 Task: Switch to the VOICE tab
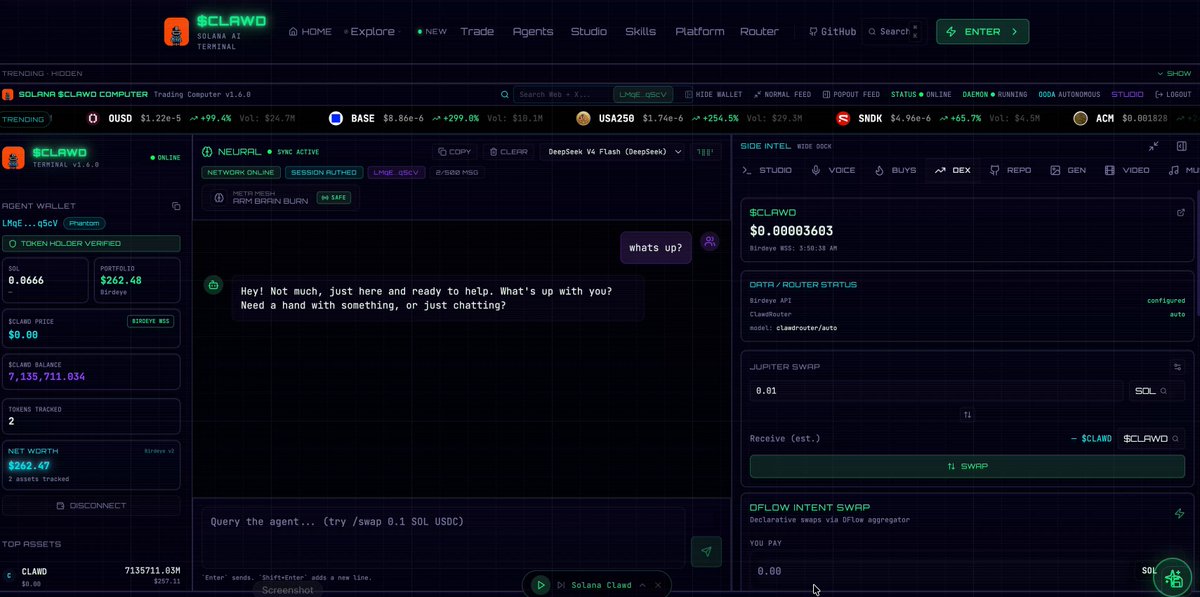(833, 170)
